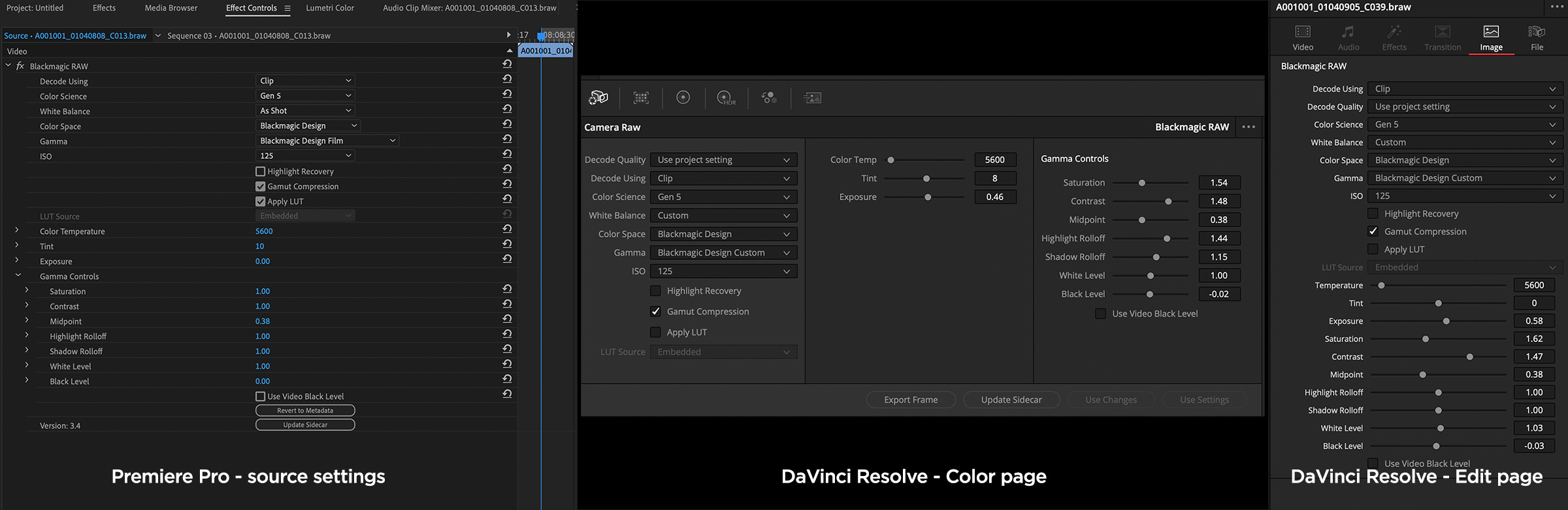Click the Use Settings button
Image resolution: width=1568 pixels, height=510 pixels.
(x=1204, y=399)
